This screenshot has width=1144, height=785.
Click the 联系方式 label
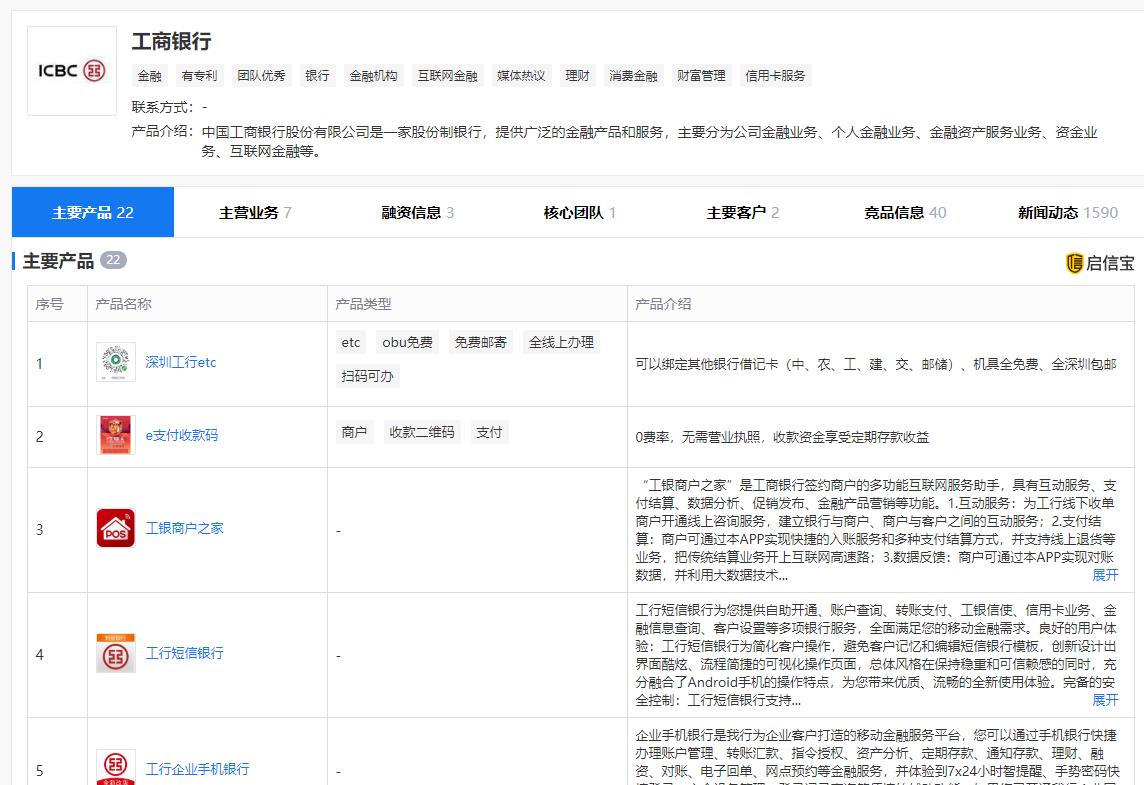163,107
